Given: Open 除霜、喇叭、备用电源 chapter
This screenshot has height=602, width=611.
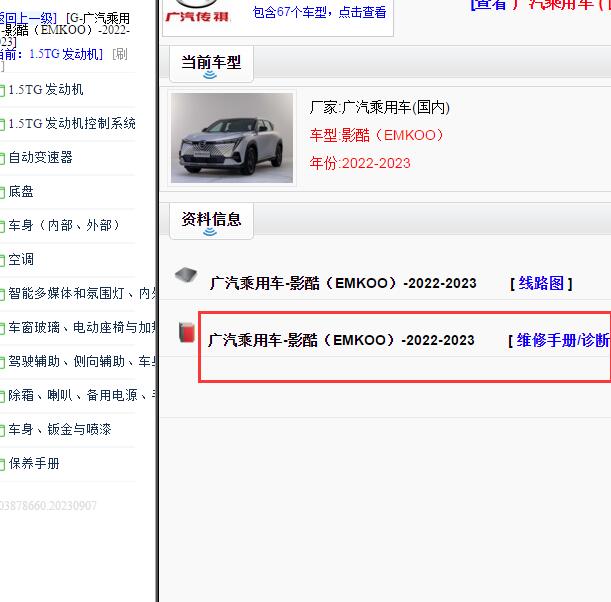Looking at the screenshot, I should (x=82, y=395).
